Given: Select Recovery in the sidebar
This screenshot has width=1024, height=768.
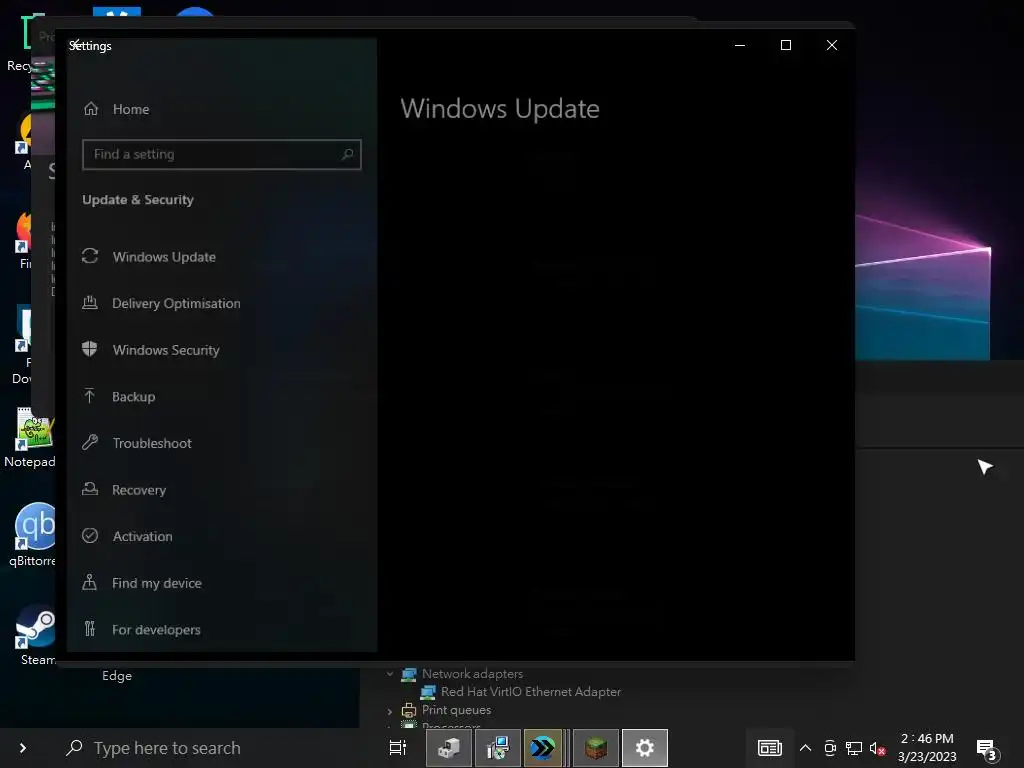Looking at the screenshot, I should point(138,490).
